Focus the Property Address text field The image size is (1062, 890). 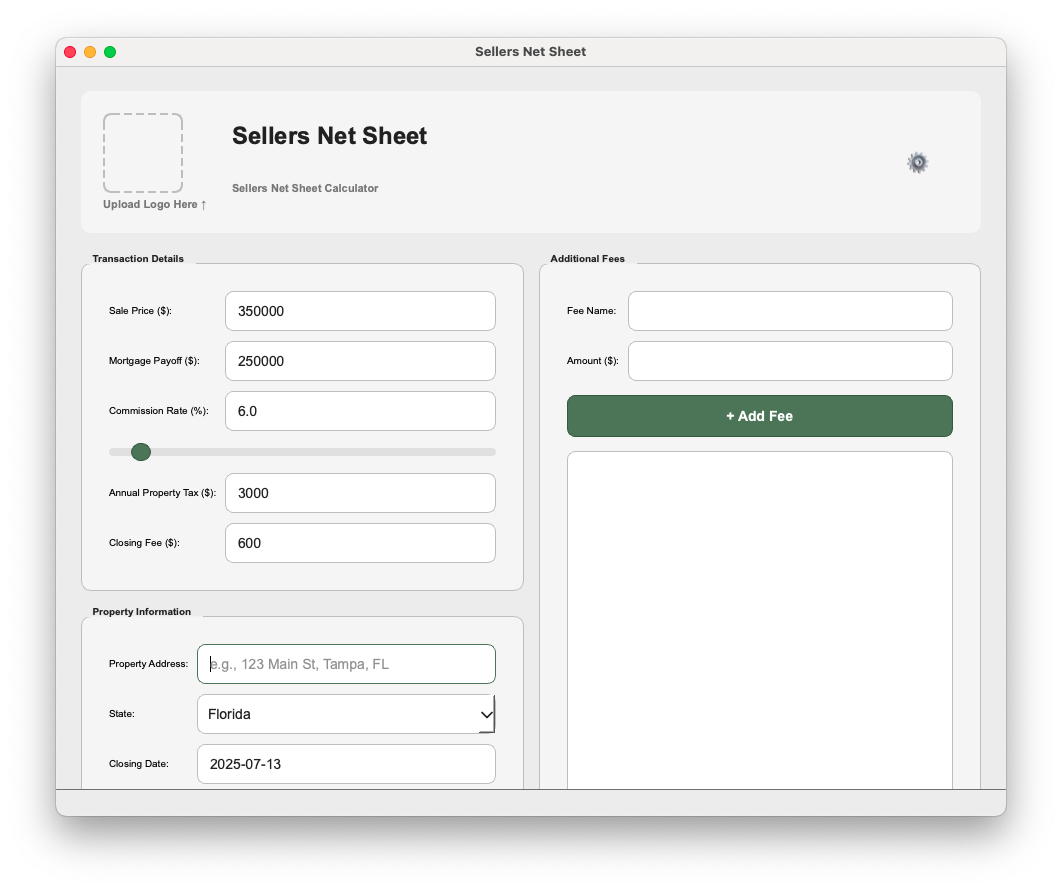(346, 664)
